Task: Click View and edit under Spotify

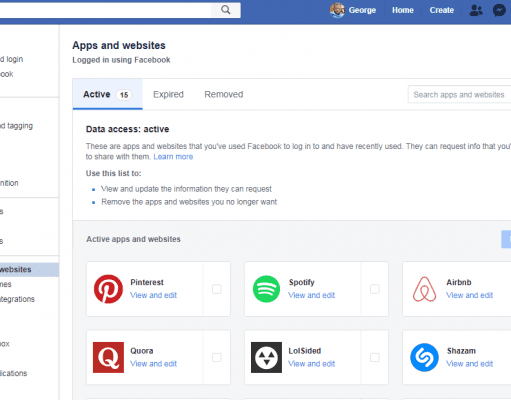Action: (311, 295)
